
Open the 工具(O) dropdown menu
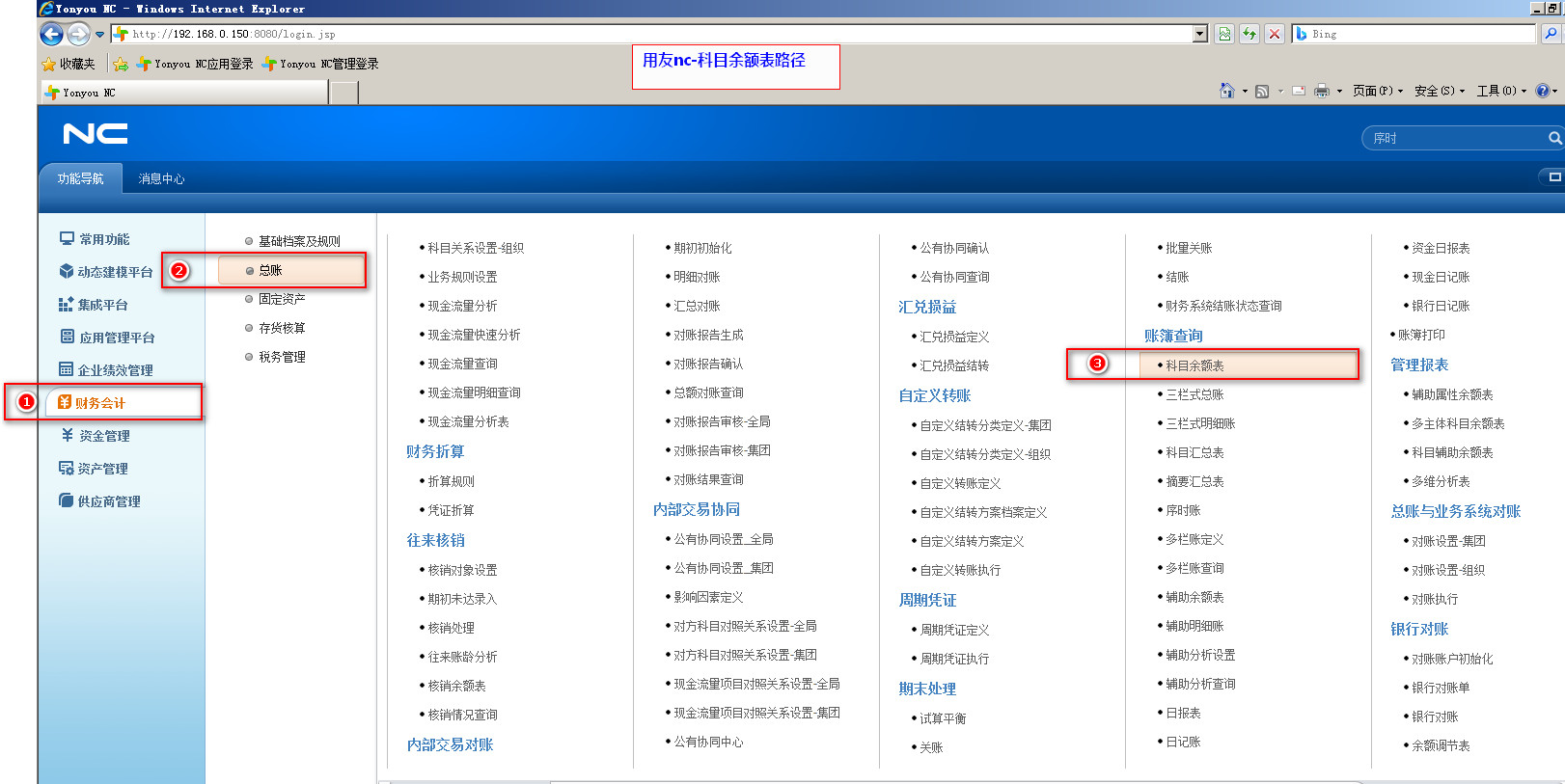pyautogui.click(x=1500, y=91)
